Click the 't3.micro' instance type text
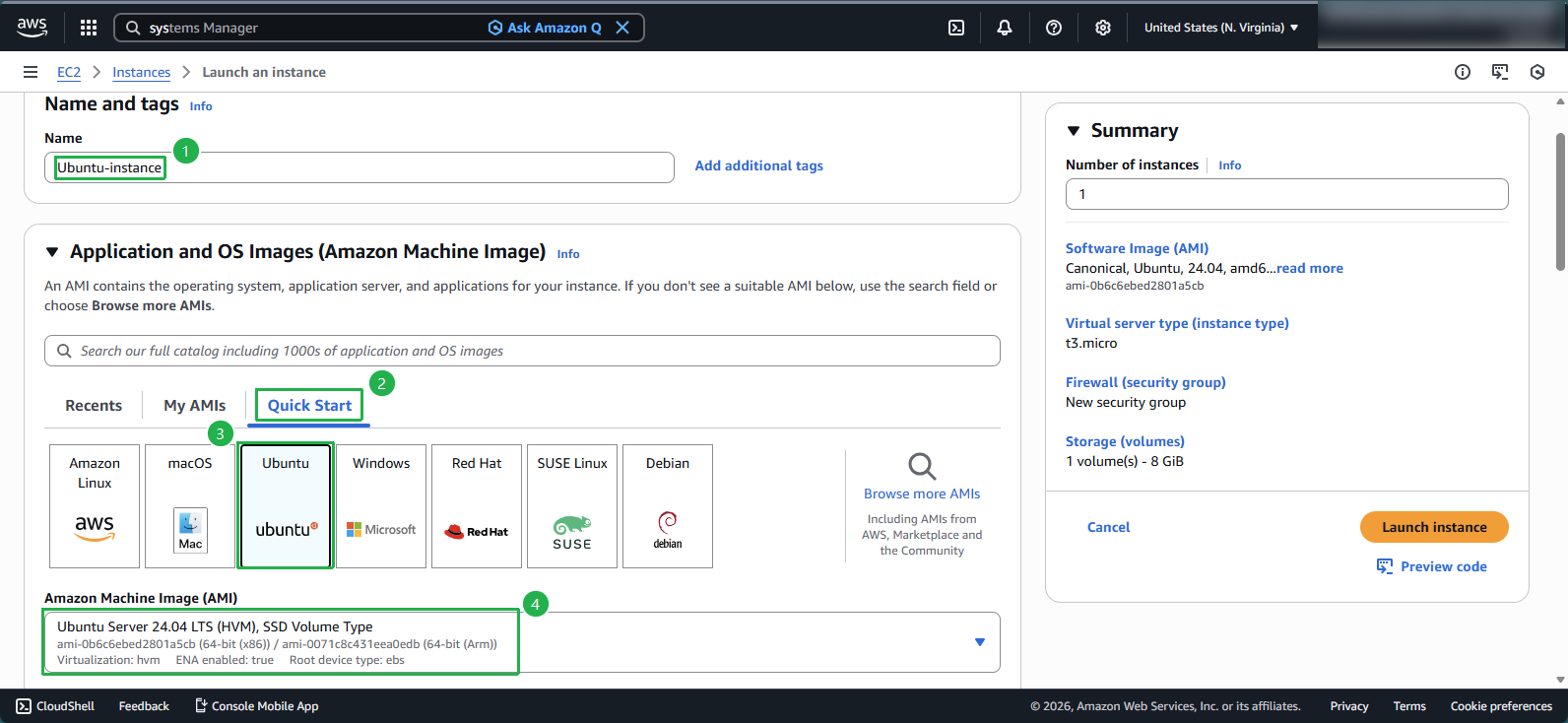 pyautogui.click(x=1091, y=343)
